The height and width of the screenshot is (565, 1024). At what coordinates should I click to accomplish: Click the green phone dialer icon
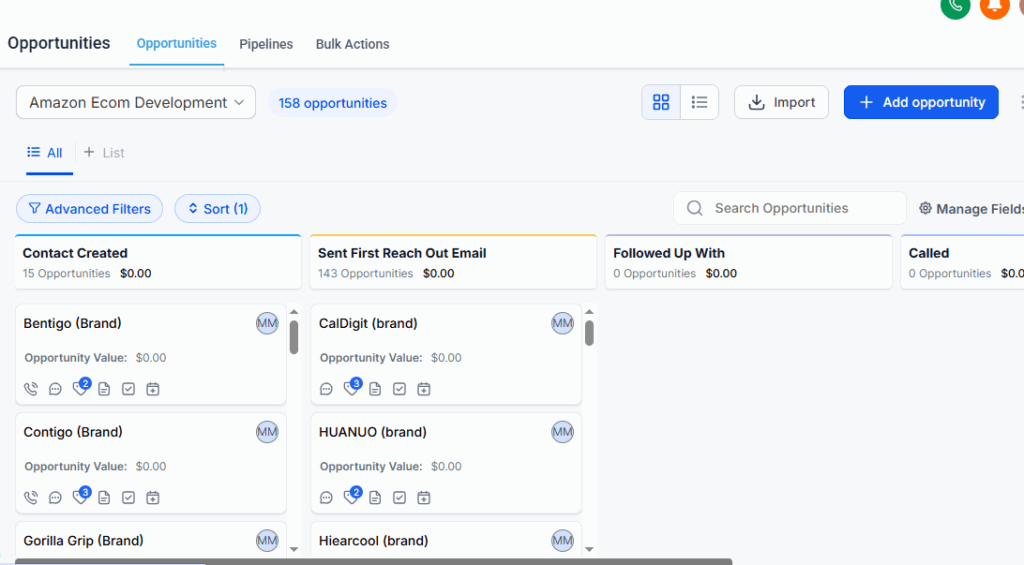coord(955,6)
